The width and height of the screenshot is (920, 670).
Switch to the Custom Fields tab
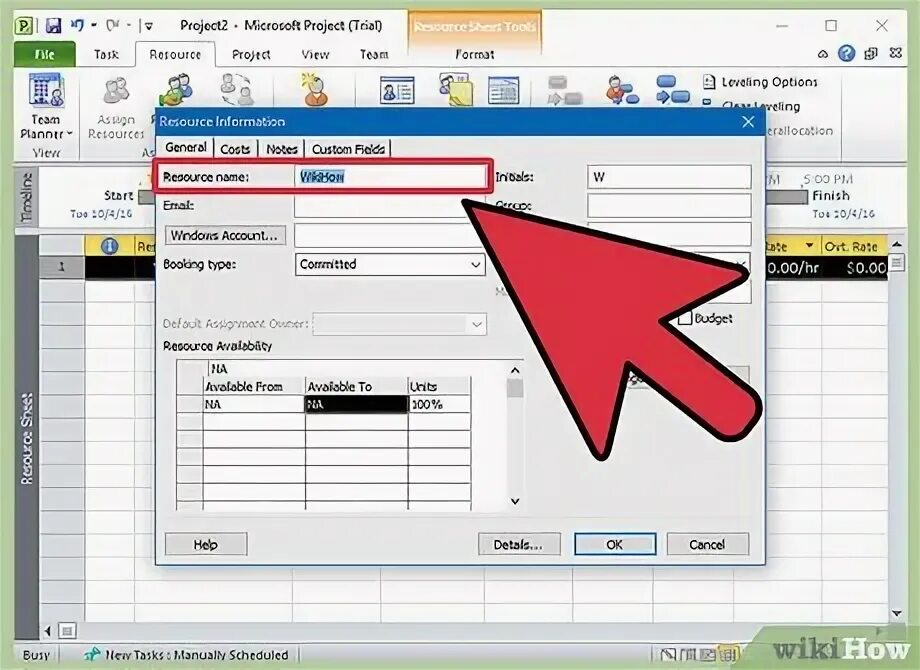pos(348,149)
